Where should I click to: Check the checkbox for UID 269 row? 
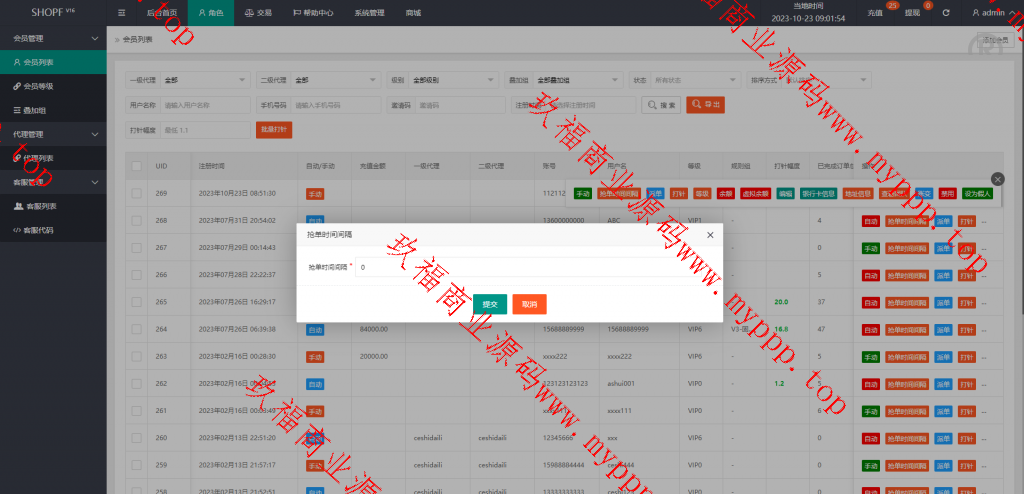136,192
